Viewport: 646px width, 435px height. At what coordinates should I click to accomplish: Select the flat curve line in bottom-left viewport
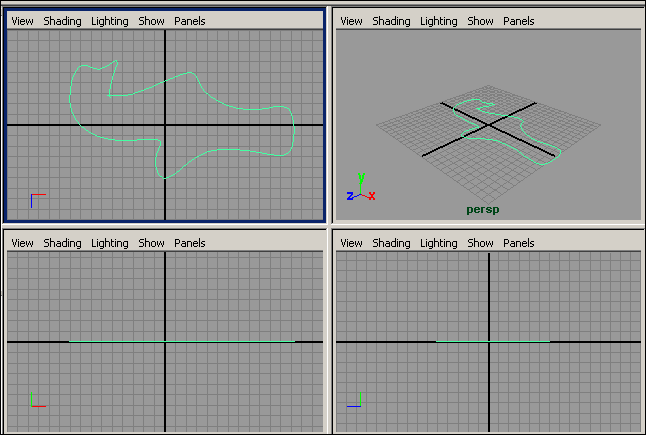click(182, 341)
